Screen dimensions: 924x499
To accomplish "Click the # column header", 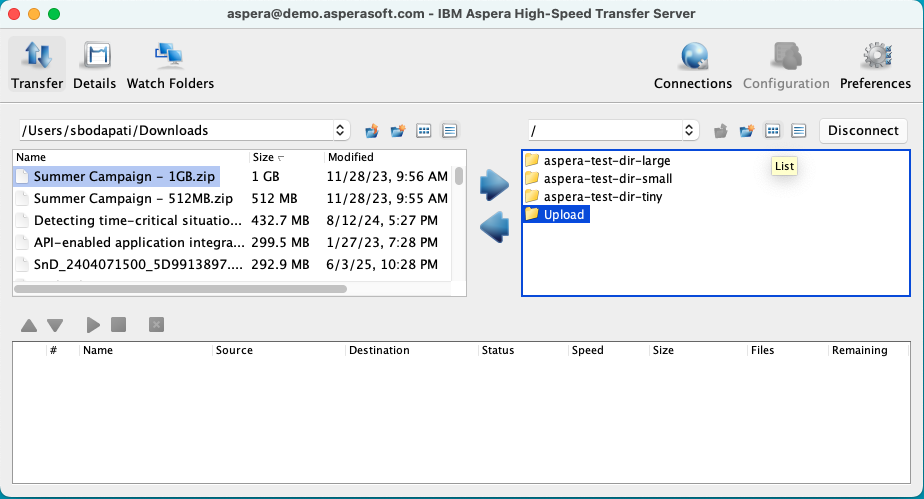I will click(x=62, y=350).
